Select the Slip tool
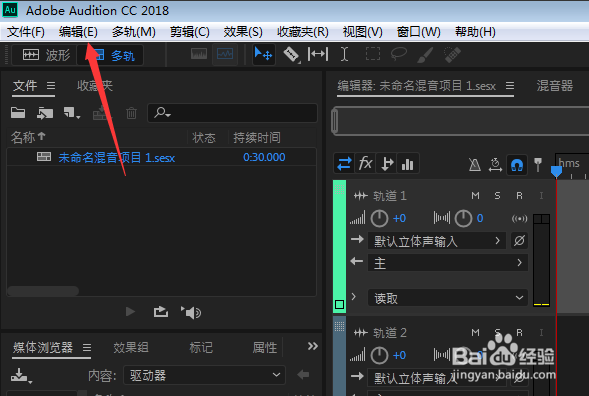Viewport: 589px width, 396px height. pyautogui.click(x=318, y=54)
